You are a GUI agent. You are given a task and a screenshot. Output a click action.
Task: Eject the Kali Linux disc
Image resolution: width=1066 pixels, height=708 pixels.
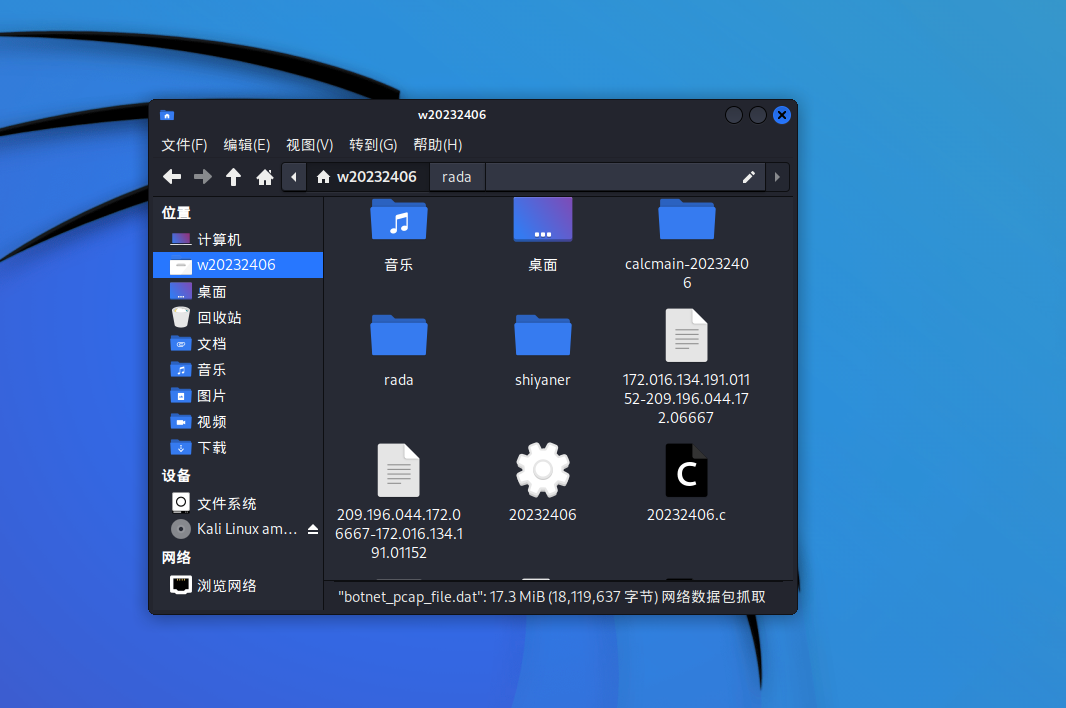click(x=313, y=529)
